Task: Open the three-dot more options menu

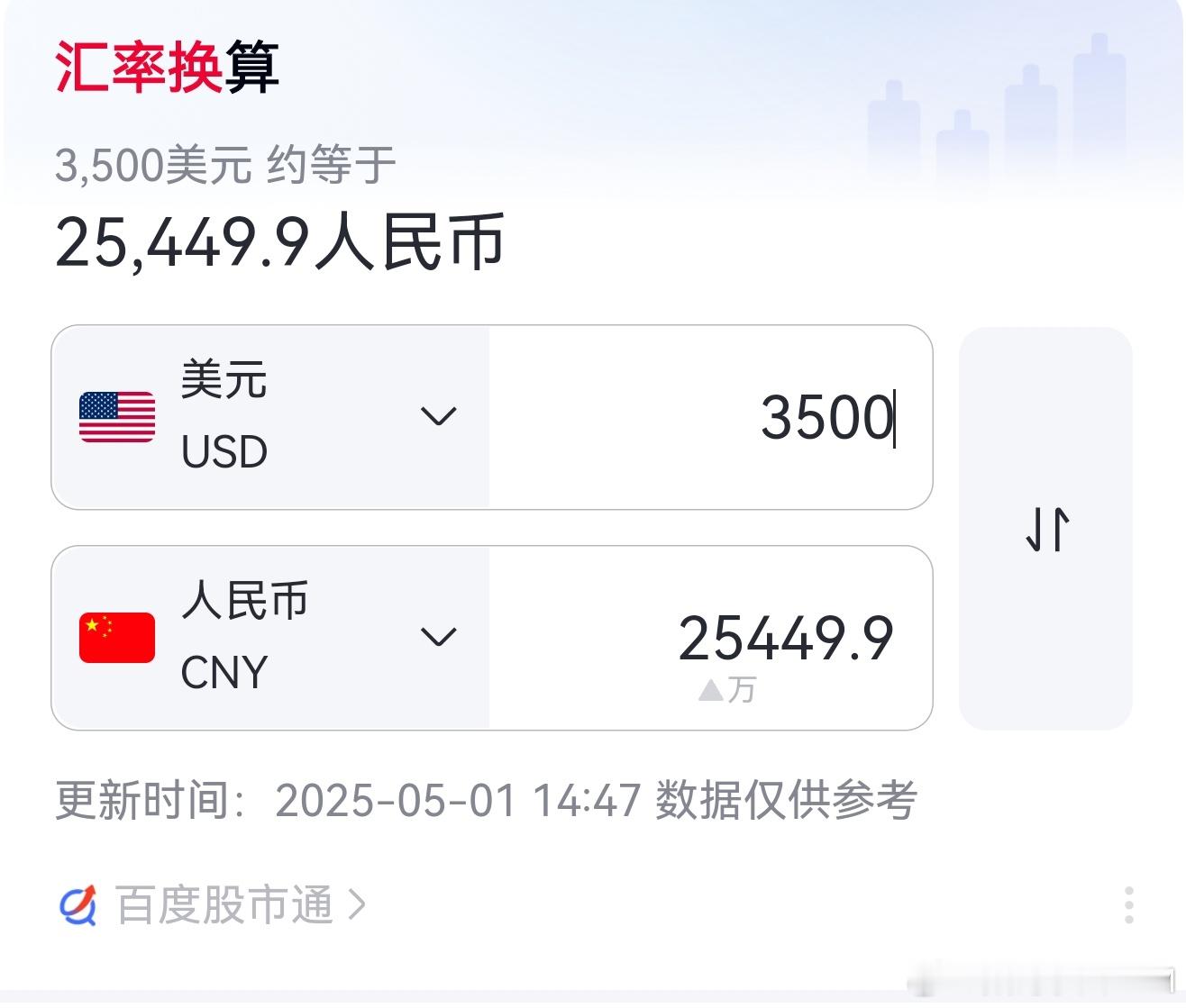Action: tap(1128, 904)
